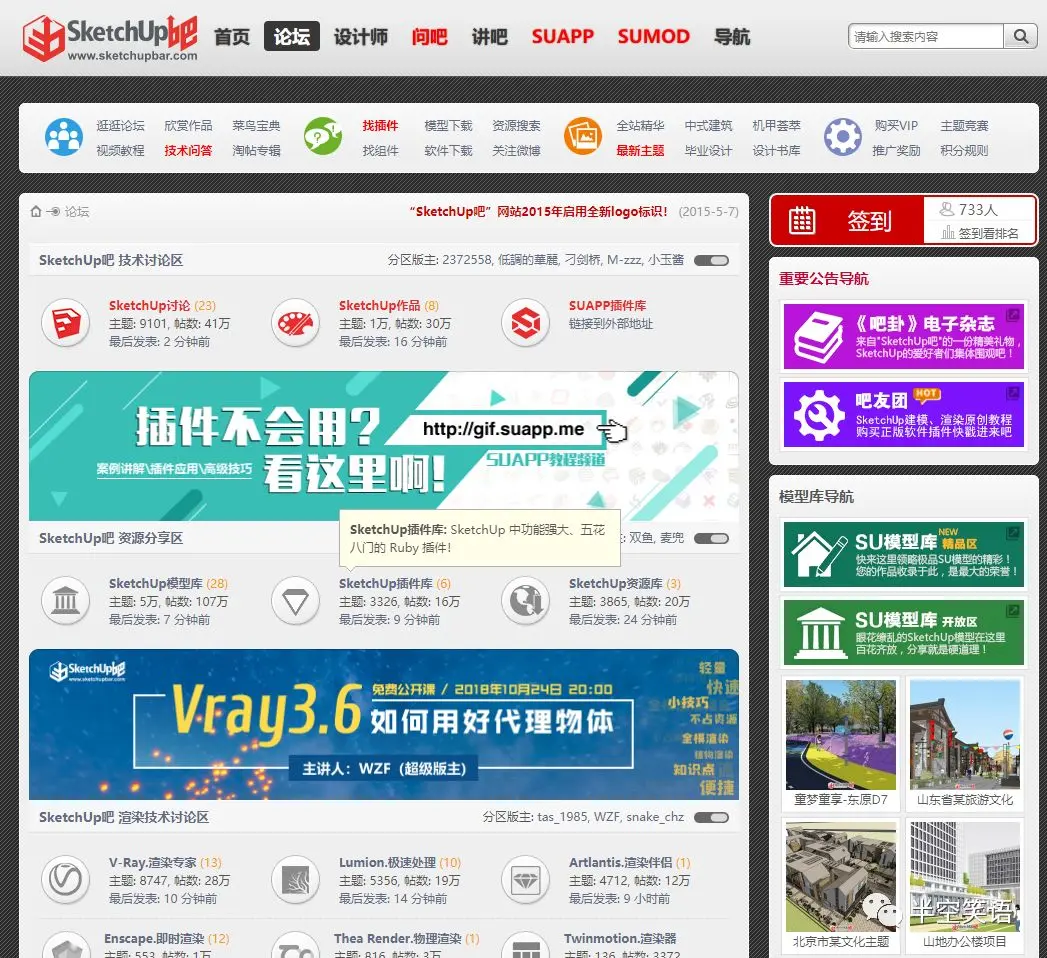Open the 视频教程 link
The width and height of the screenshot is (1047, 958).
point(120,150)
